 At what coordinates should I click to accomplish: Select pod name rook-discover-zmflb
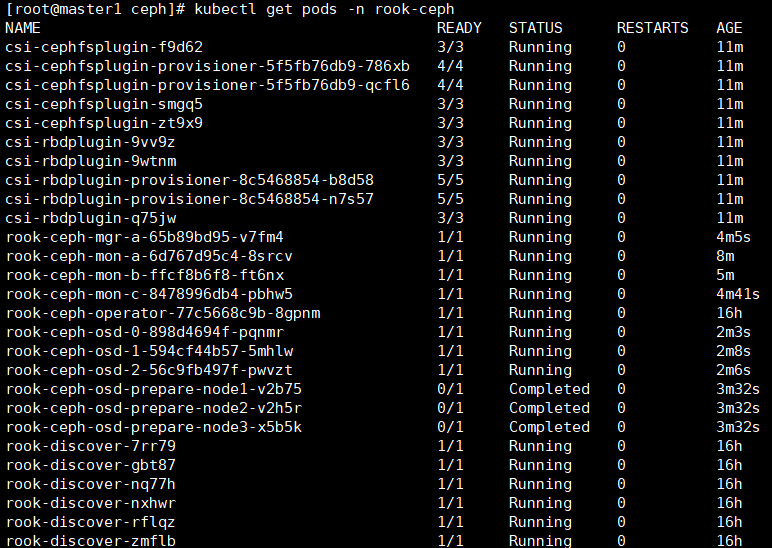pyautogui.click(x=90, y=541)
